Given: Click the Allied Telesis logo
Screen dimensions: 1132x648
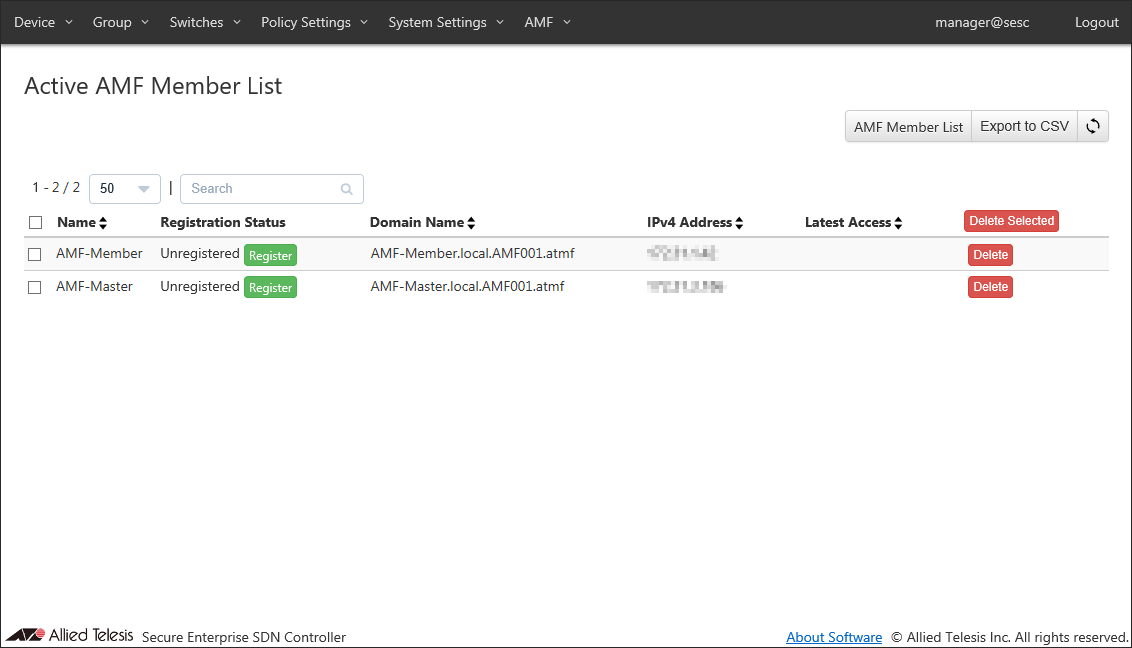Looking at the screenshot, I should click(x=69, y=635).
